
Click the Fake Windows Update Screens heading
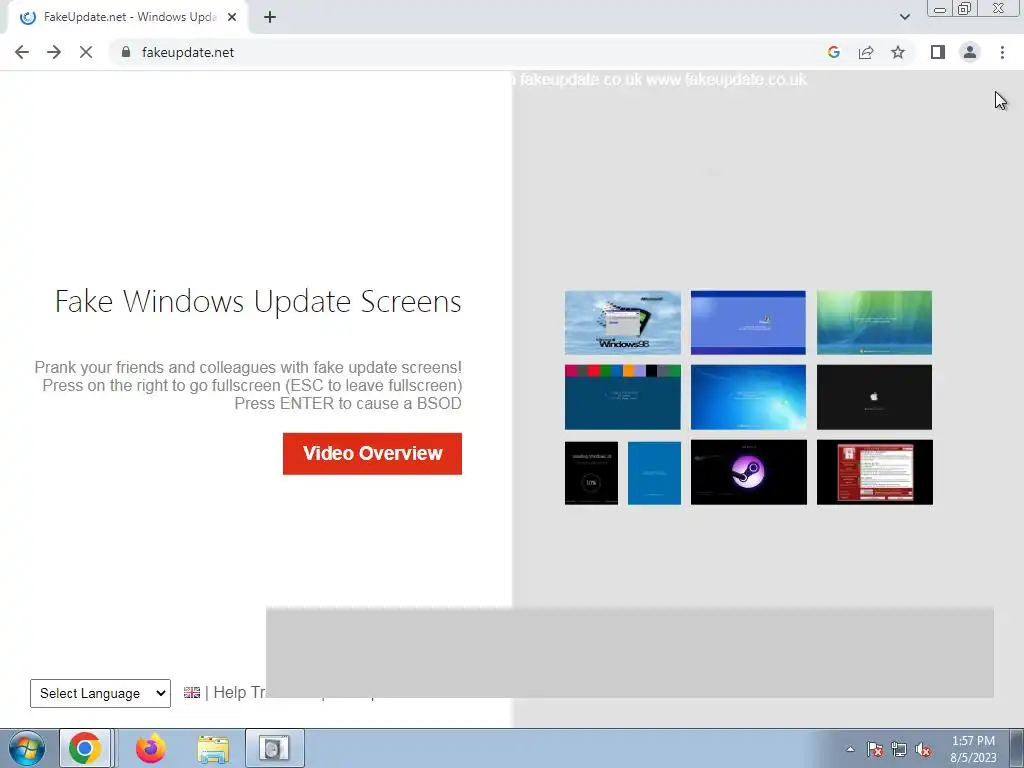click(258, 302)
